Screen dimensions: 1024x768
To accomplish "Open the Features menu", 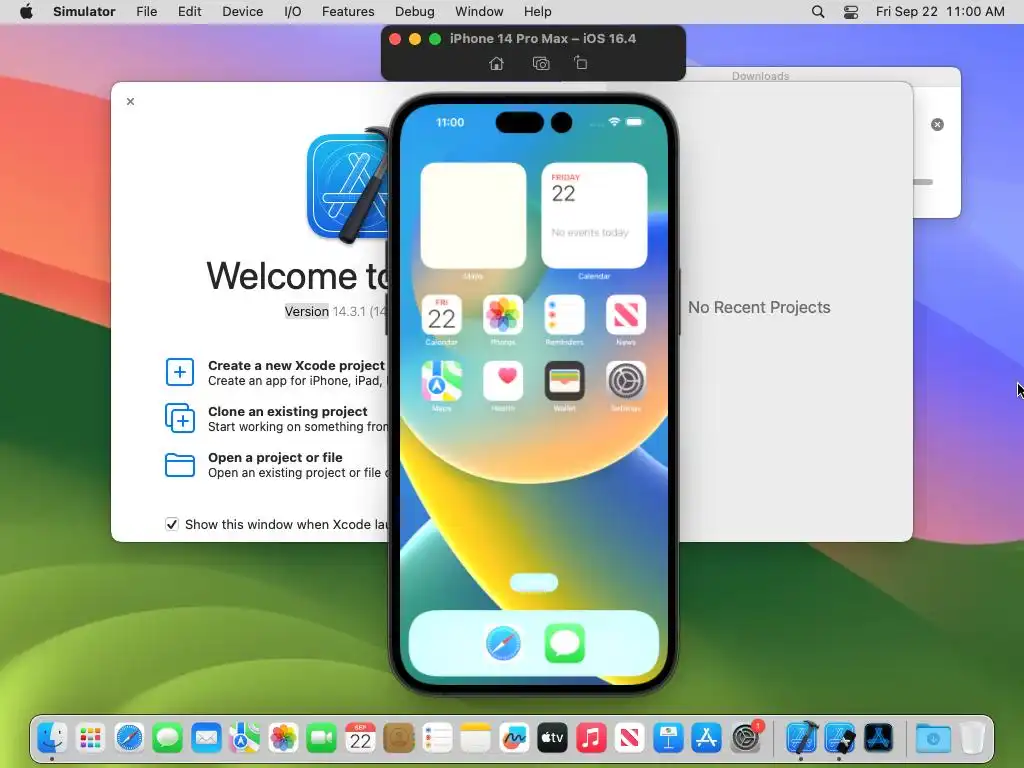I will [348, 12].
